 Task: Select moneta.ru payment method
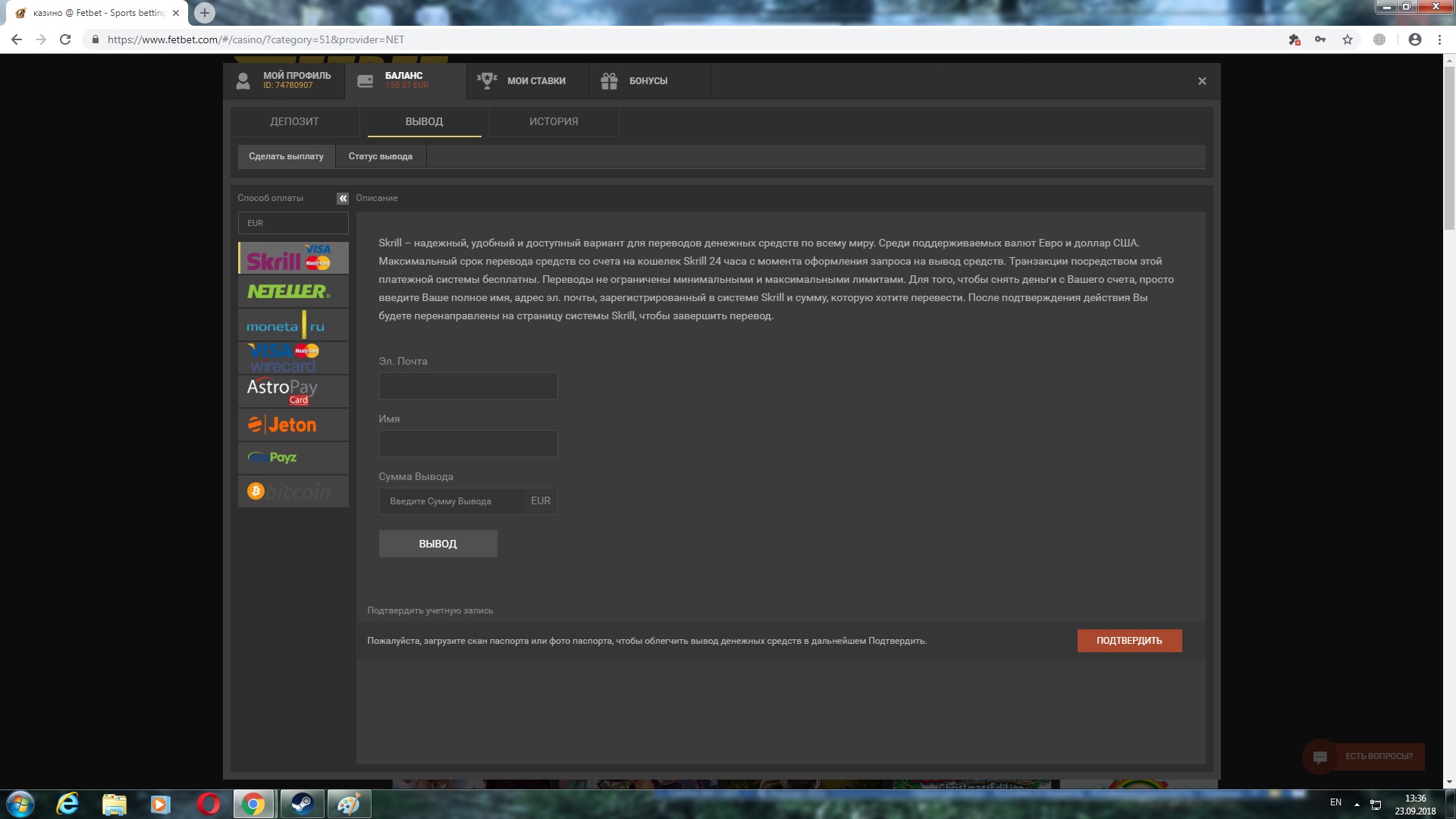coord(293,325)
